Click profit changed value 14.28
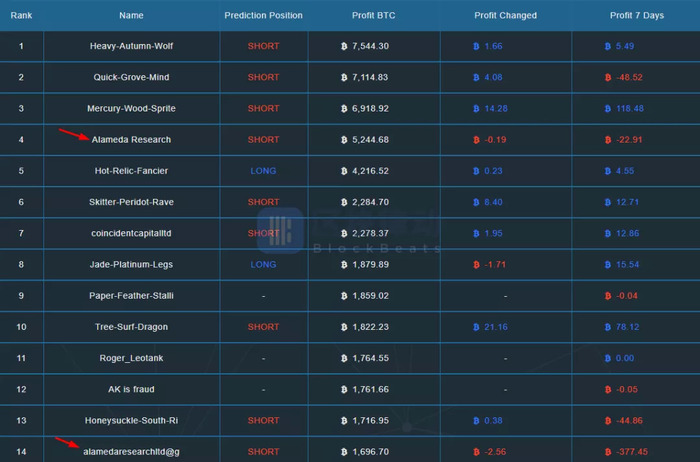700x462 pixels. click(496, 108)
